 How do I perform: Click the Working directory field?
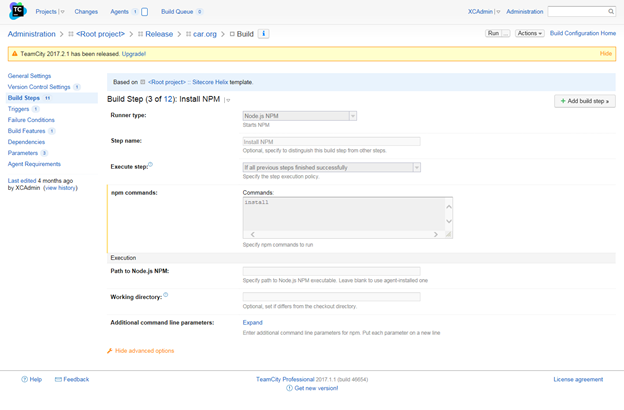point(331,297)
